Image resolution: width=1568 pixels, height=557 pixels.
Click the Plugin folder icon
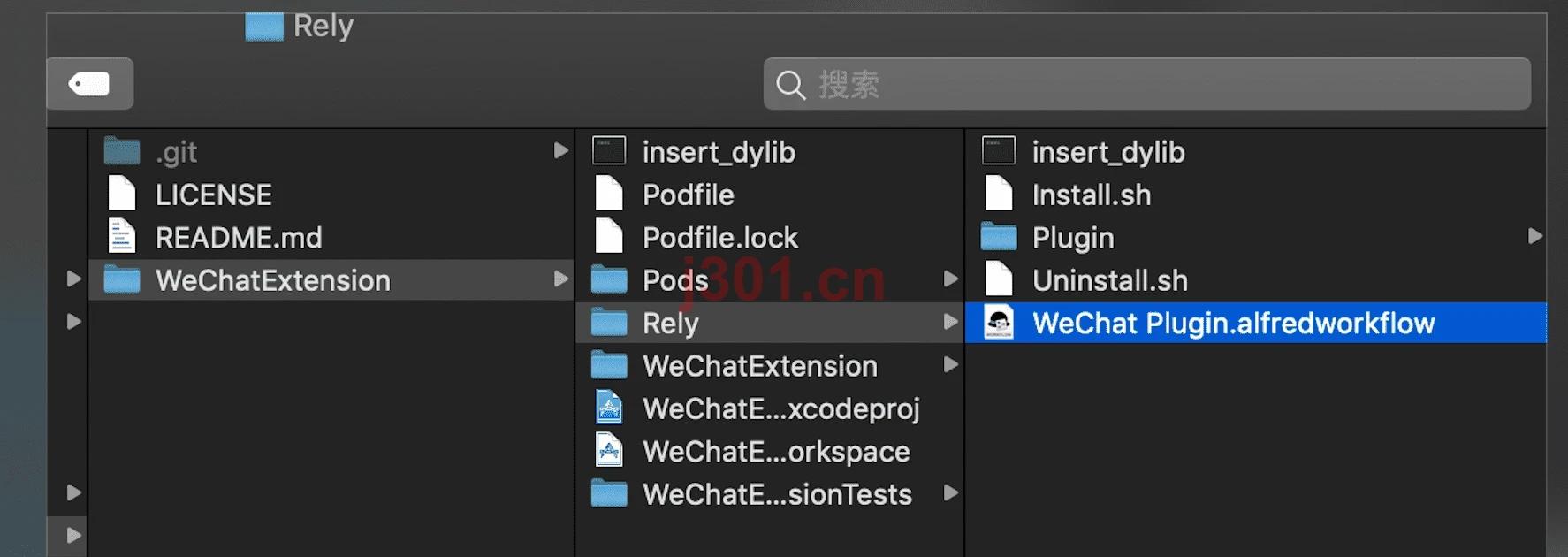999,237
